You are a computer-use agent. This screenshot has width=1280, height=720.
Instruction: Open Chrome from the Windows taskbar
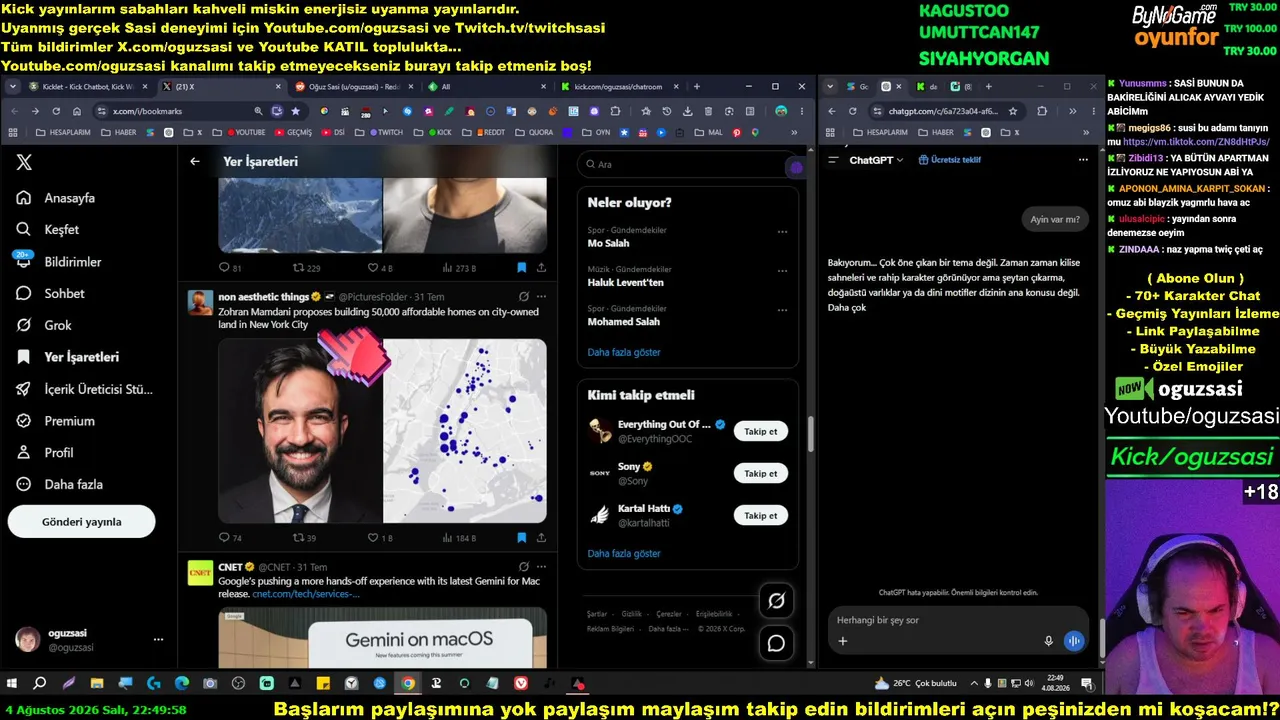[x=408, y=684]
